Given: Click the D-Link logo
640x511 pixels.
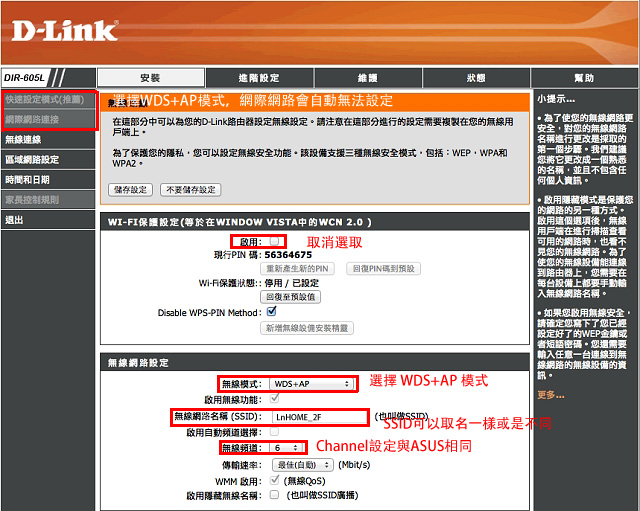Looking at the screenshot, I should [65, 31].
